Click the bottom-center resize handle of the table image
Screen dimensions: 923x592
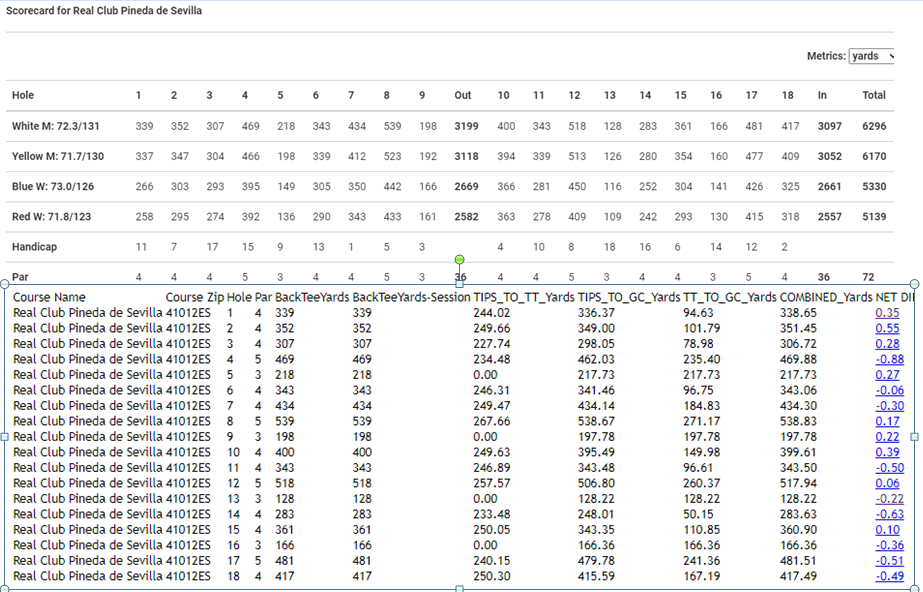pyautogui.click(x=460, y=588)
